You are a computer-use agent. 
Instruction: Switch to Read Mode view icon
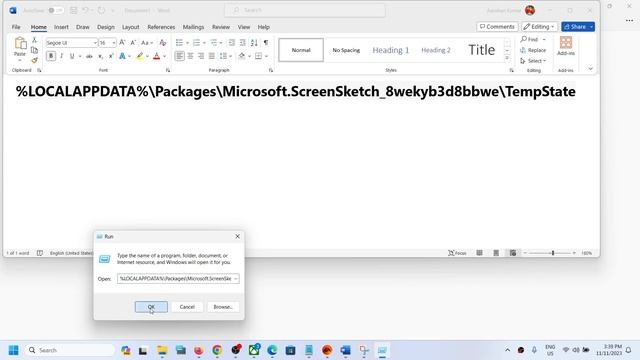(480, 253)
